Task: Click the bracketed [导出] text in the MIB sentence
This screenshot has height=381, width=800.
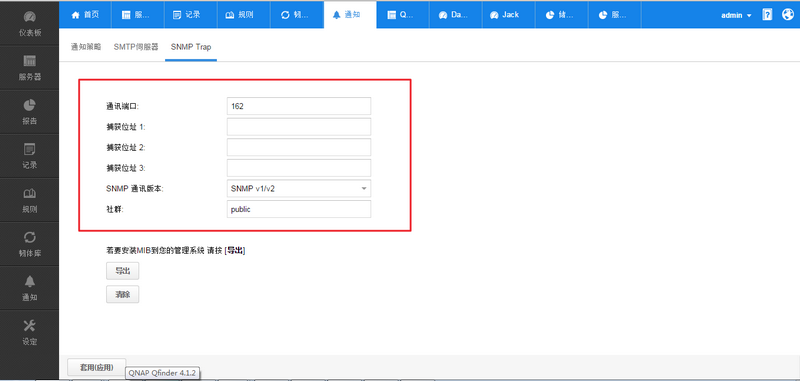Action: [235, 250]
